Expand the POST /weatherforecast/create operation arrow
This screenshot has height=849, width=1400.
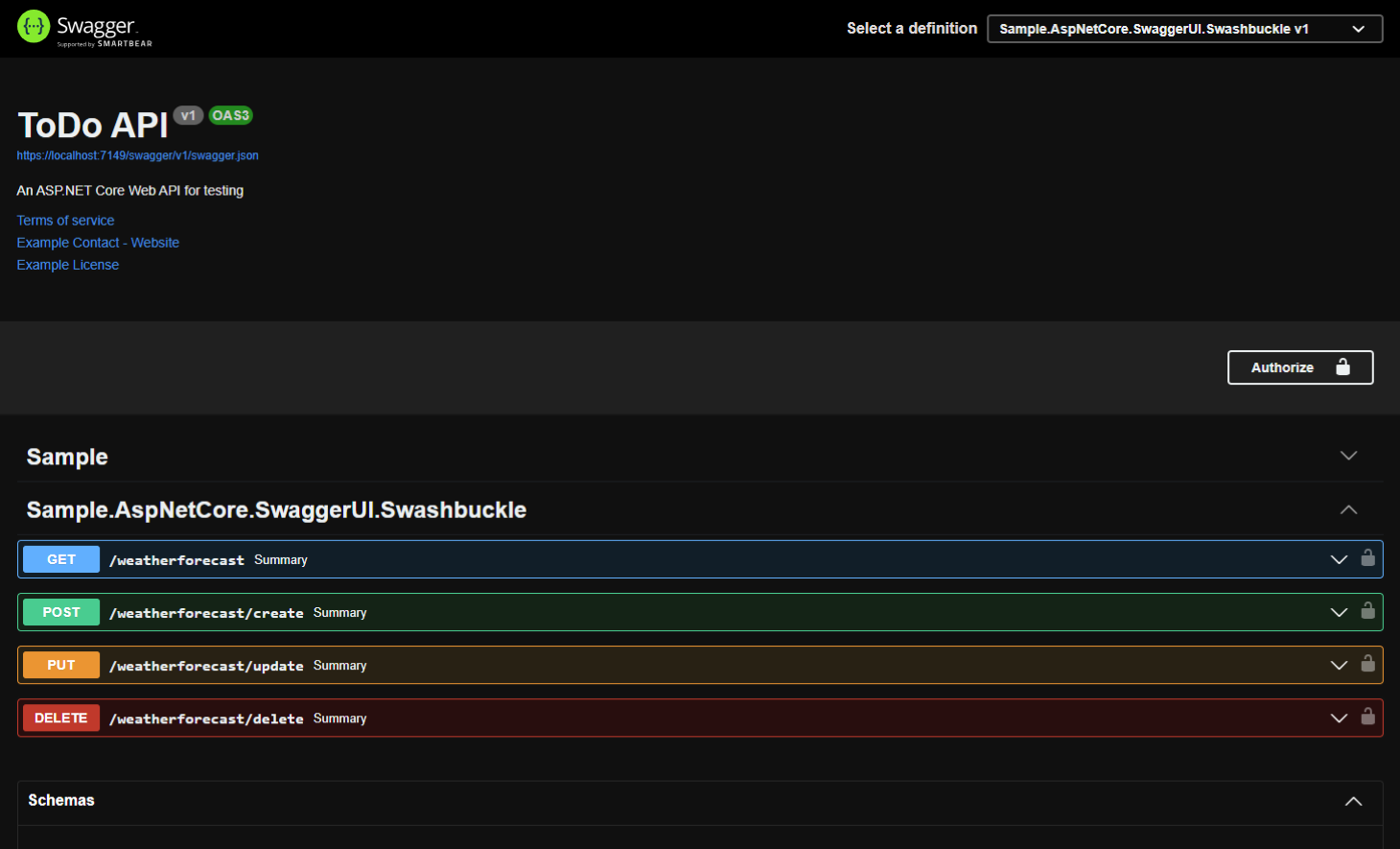[x=1340, y=612]
